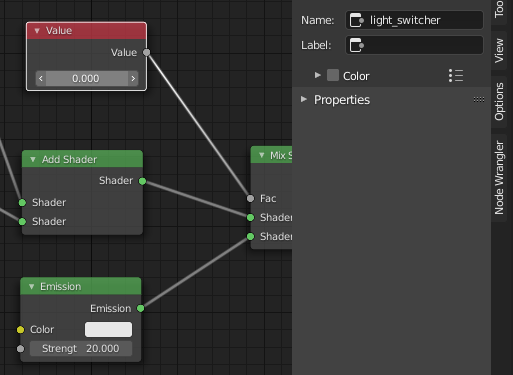
Task: Increase Value node with right arrow
Action: click(x=133, y=79)
